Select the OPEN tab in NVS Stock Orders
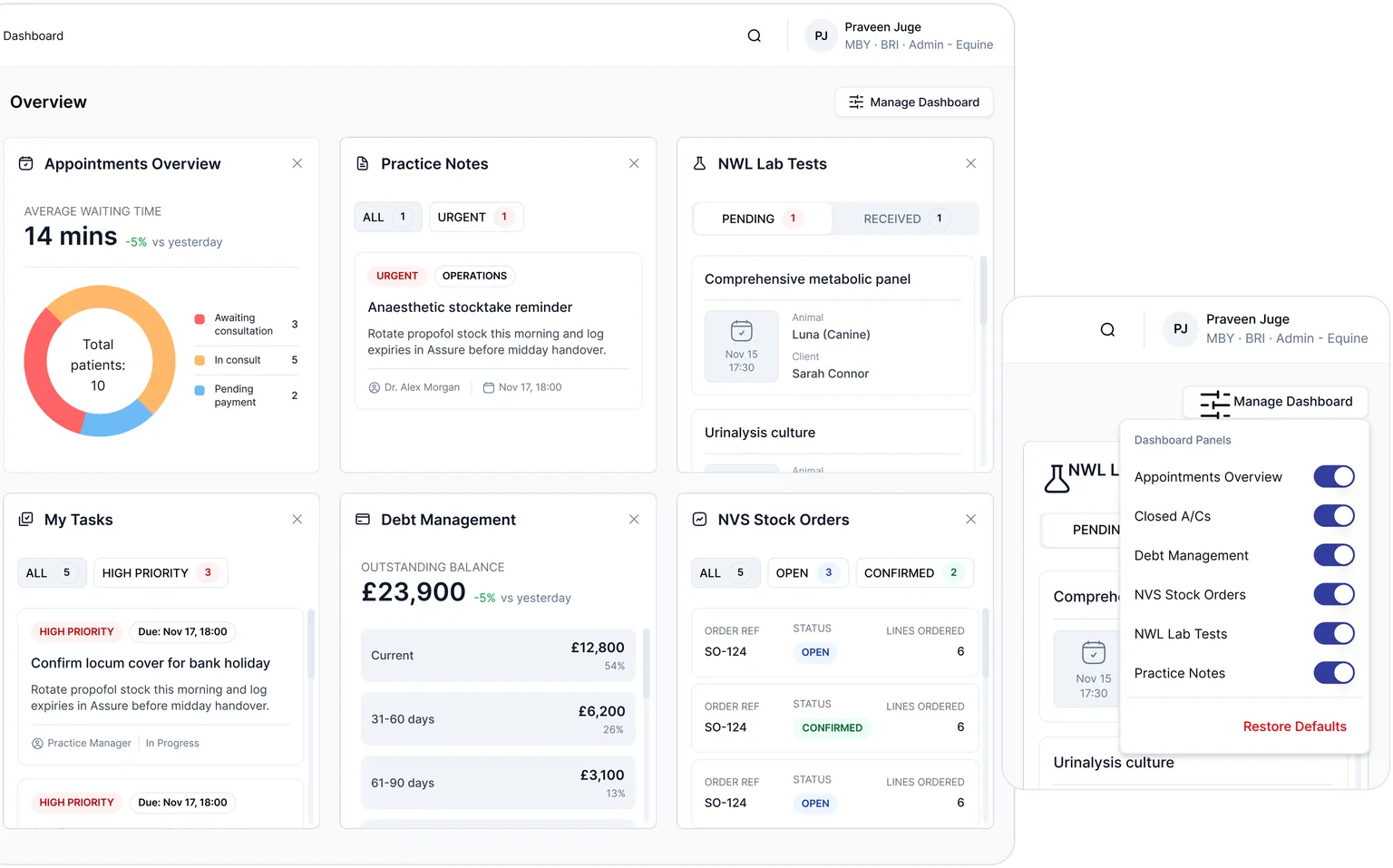The image size is (1393, 868). point(807,573)
